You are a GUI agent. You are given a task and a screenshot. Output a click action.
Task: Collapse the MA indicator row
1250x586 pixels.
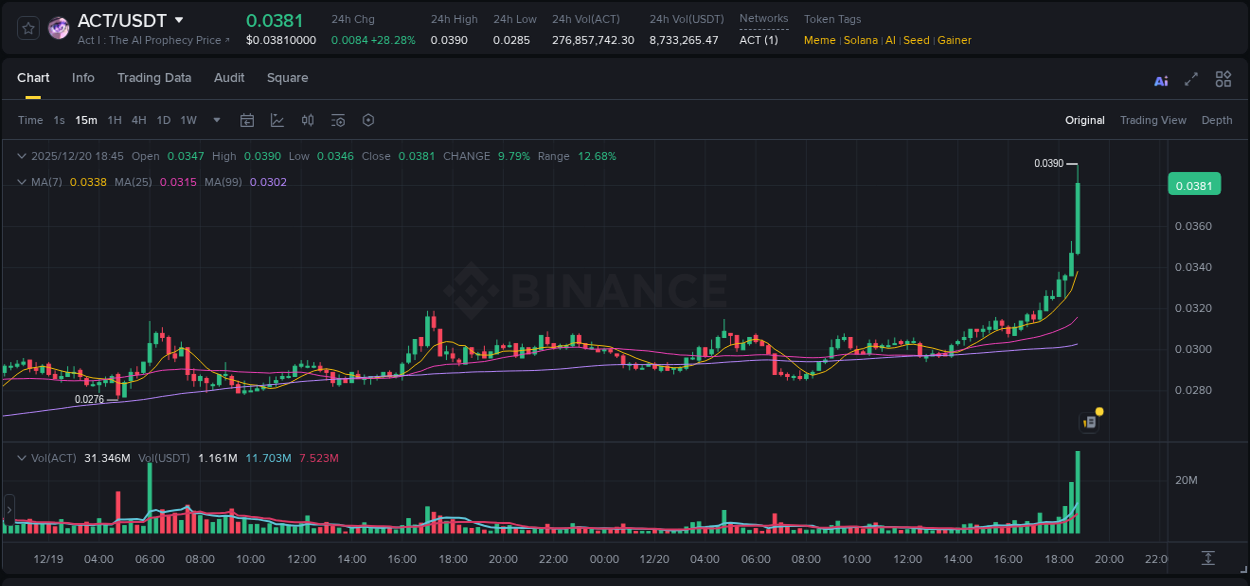(22, 182)
